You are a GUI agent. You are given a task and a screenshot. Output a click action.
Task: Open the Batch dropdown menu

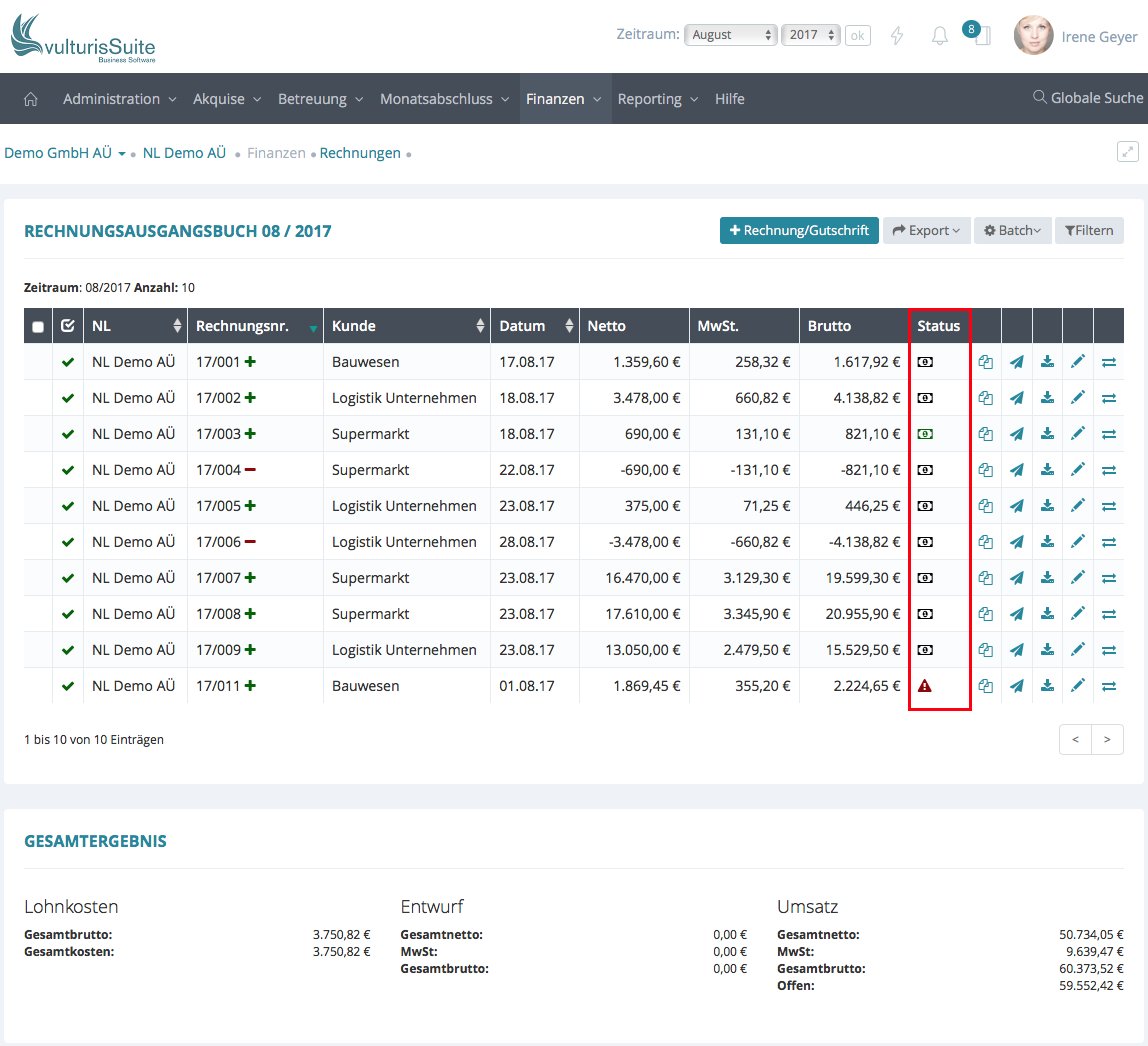tap(1012, 231)
